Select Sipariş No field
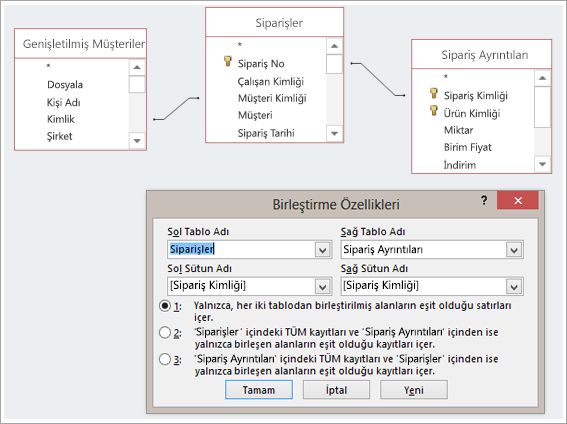The image size is (567, 424). [261, 64]
